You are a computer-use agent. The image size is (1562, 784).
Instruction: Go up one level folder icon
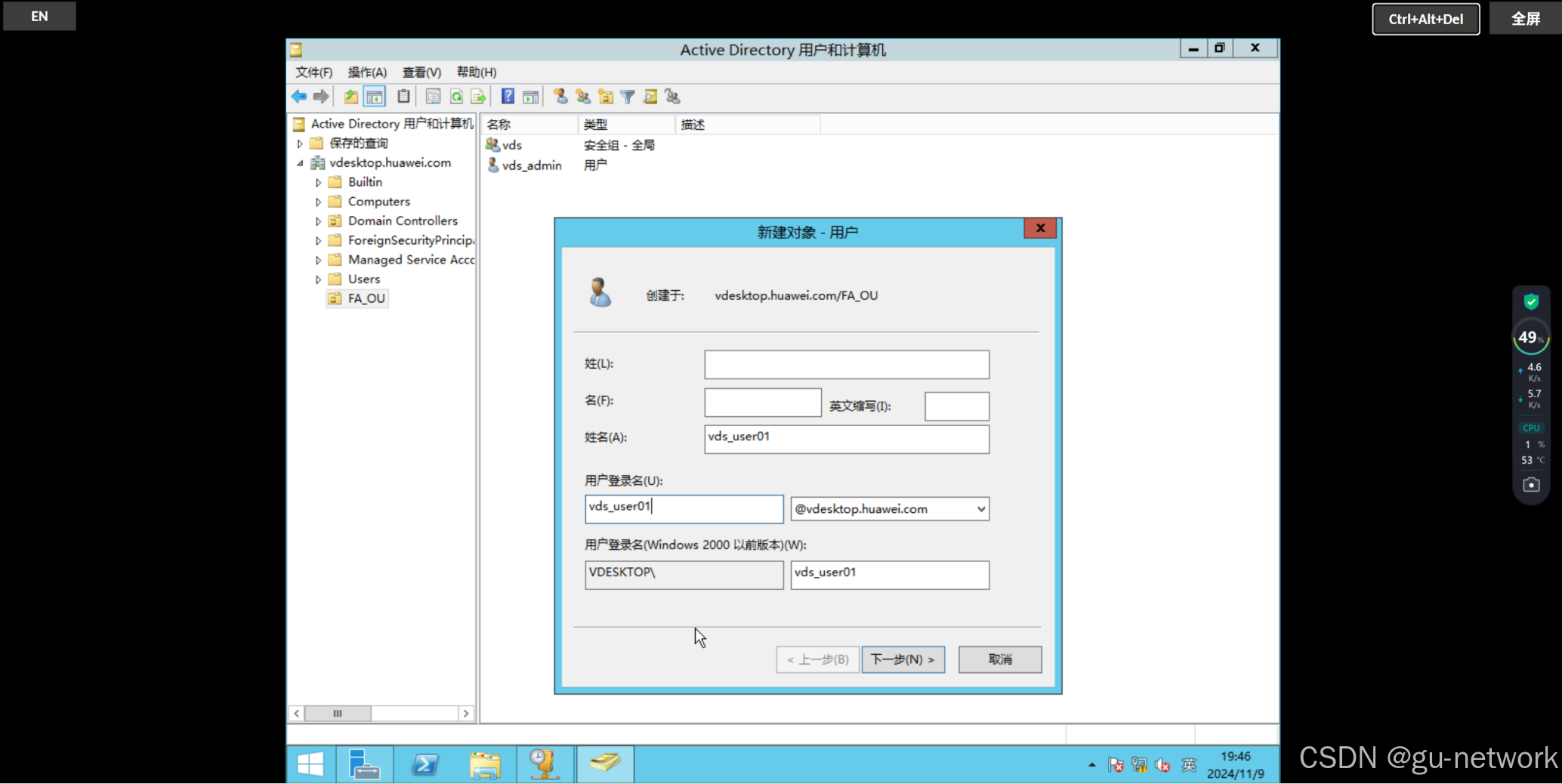click(351, 97)
